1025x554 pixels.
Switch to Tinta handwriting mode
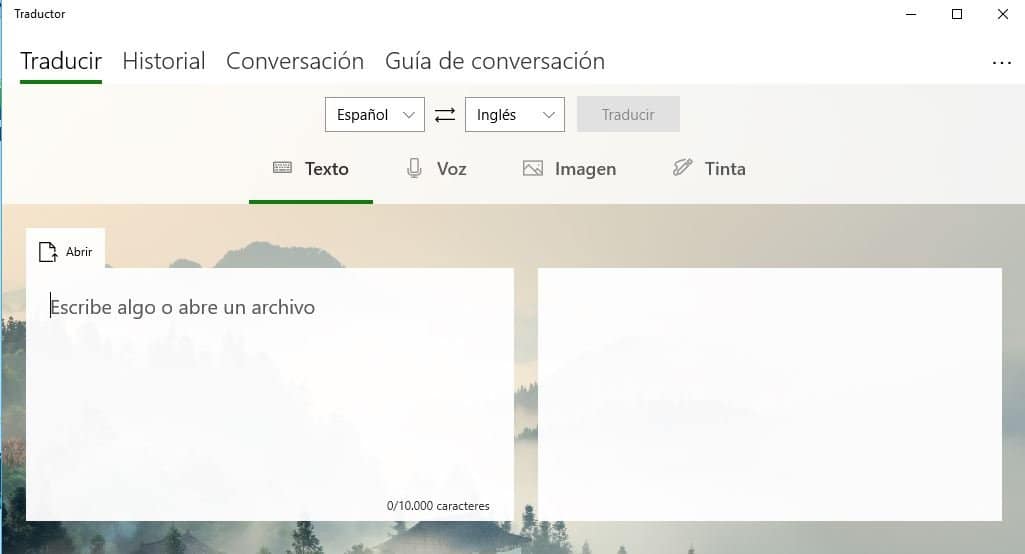point(709,169)
